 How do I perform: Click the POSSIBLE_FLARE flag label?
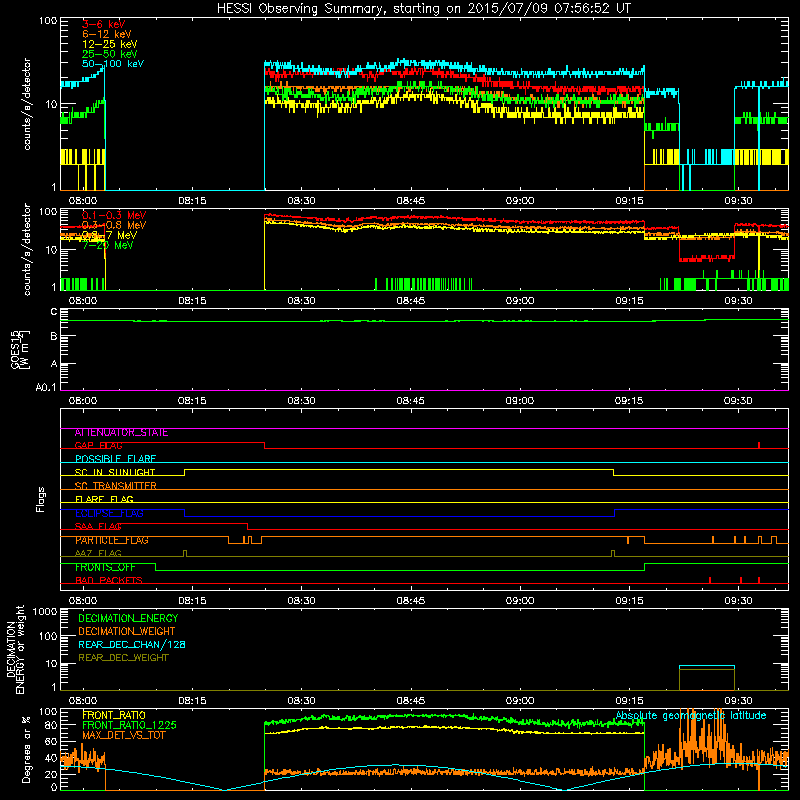pyautogui.click(x=115, y=459)
